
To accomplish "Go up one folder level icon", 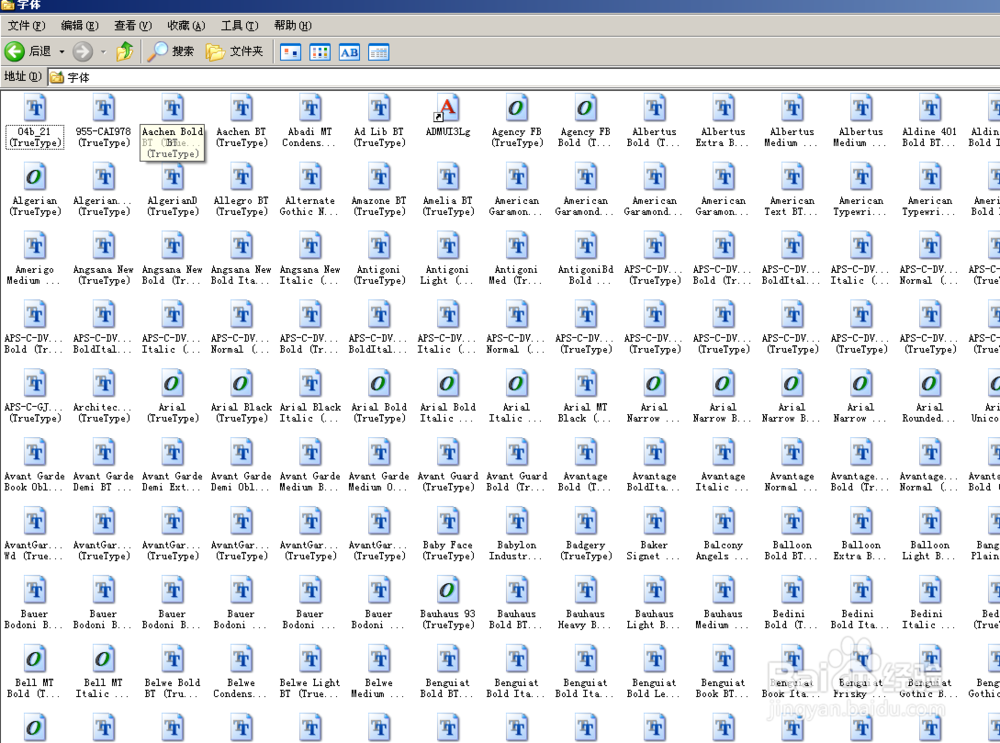I will click(x=125, y=51).
